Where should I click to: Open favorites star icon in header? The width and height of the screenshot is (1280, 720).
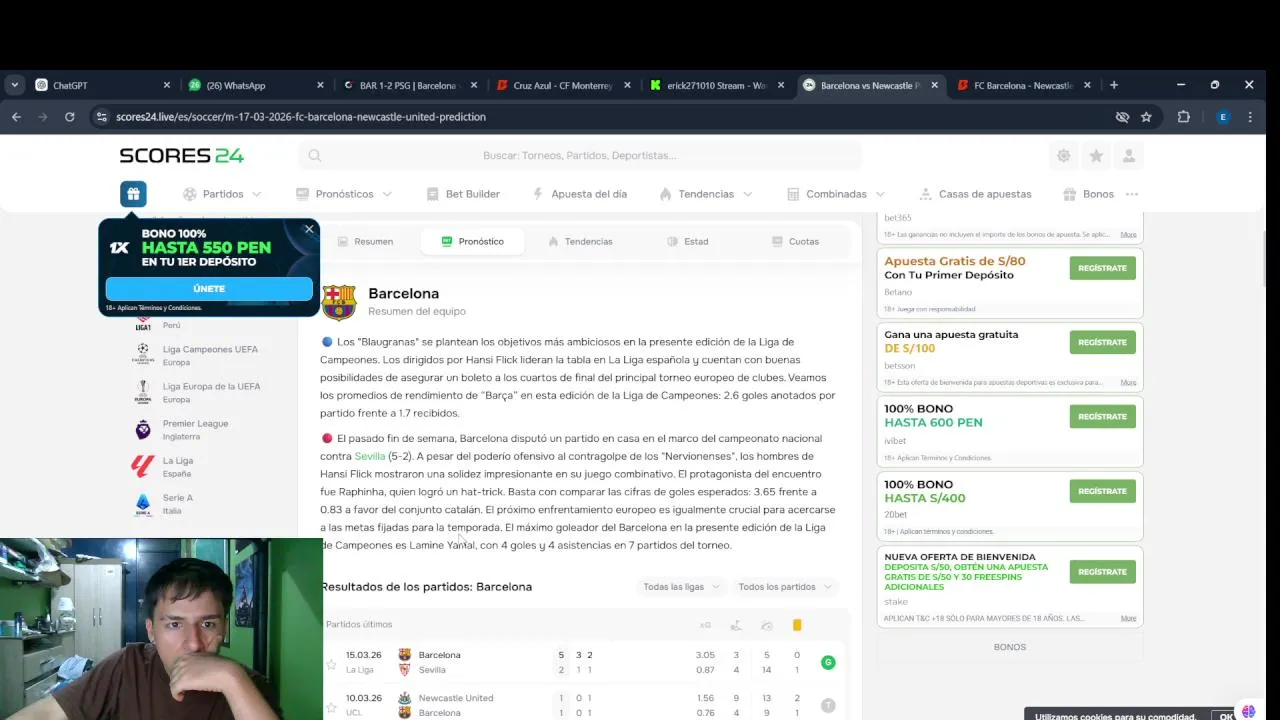pyautogui.click(x=1096, y=156)
